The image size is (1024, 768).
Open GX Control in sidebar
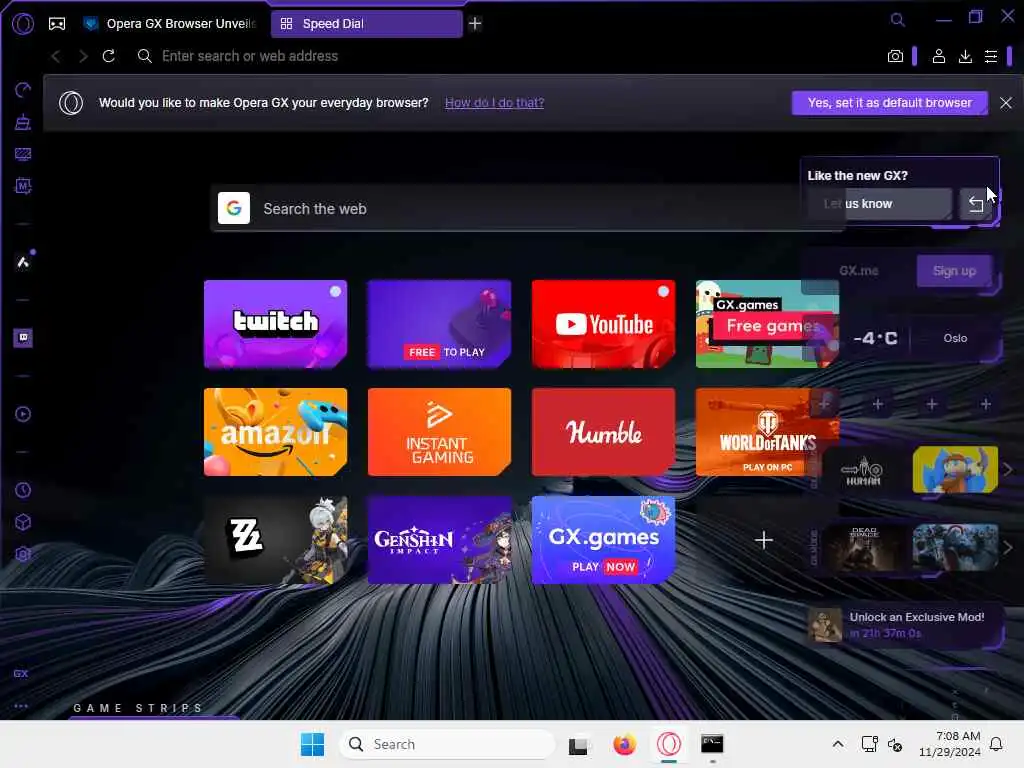(x=23, y=89)
